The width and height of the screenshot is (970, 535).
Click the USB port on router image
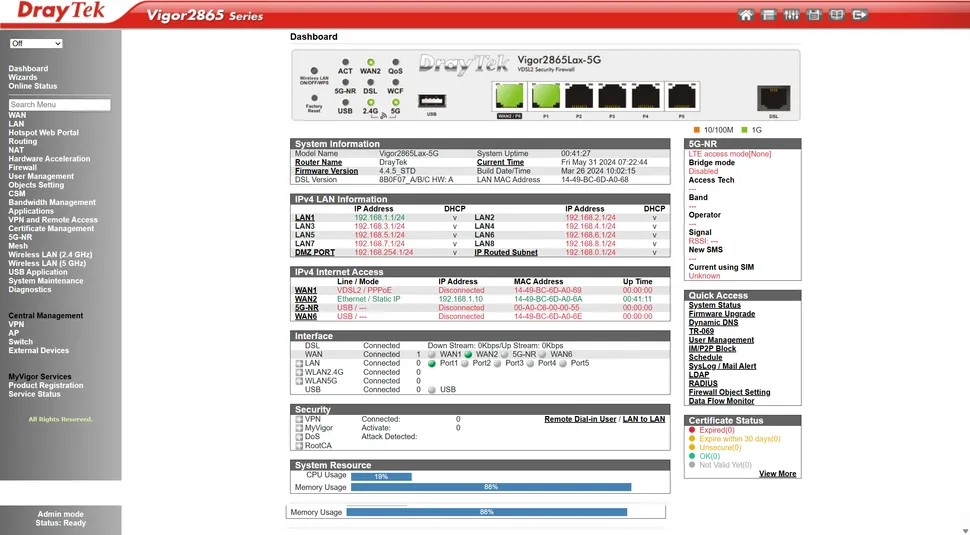click(432, 101)
